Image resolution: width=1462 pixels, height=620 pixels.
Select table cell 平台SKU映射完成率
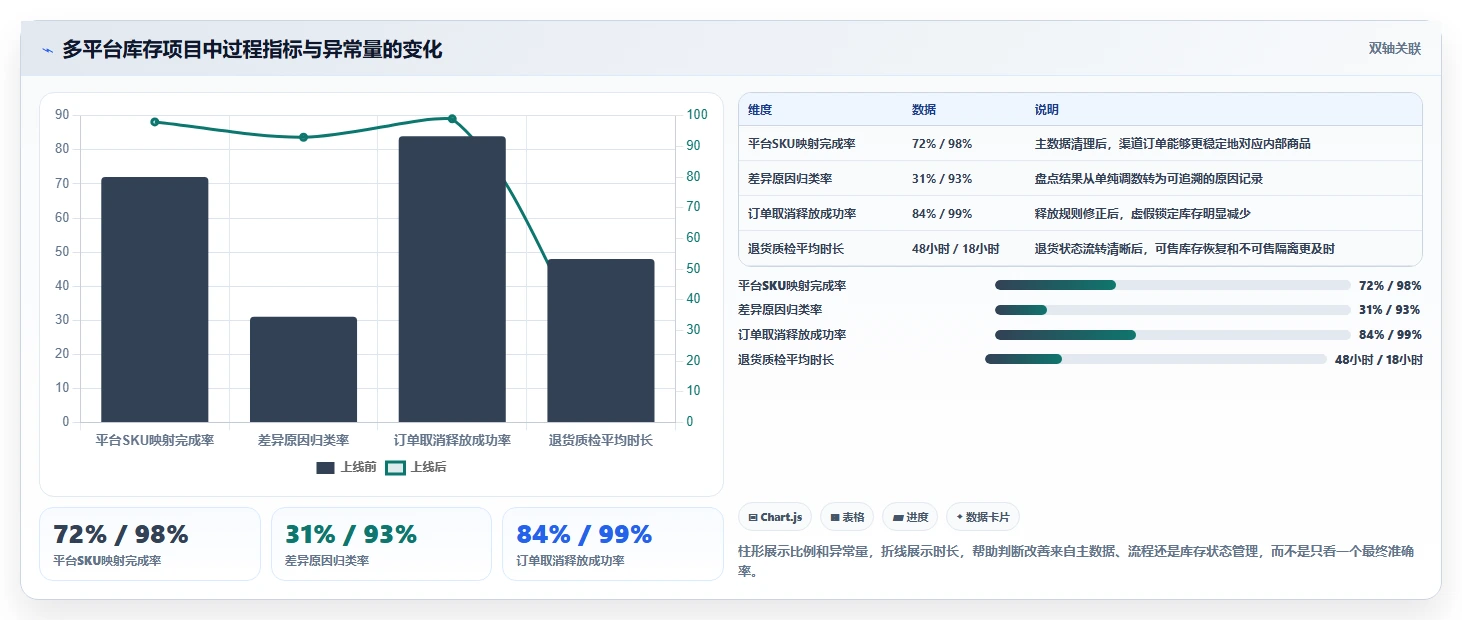(x=802, y=144)
